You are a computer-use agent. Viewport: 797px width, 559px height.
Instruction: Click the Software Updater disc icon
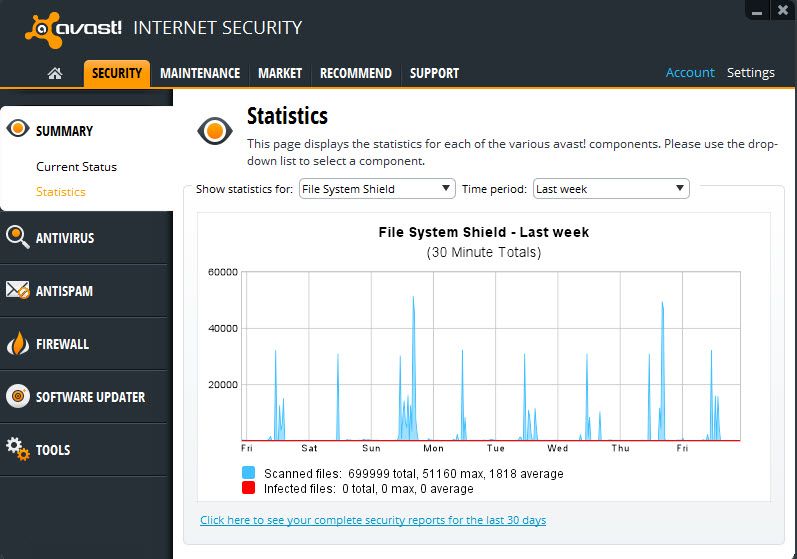[18, 396]
